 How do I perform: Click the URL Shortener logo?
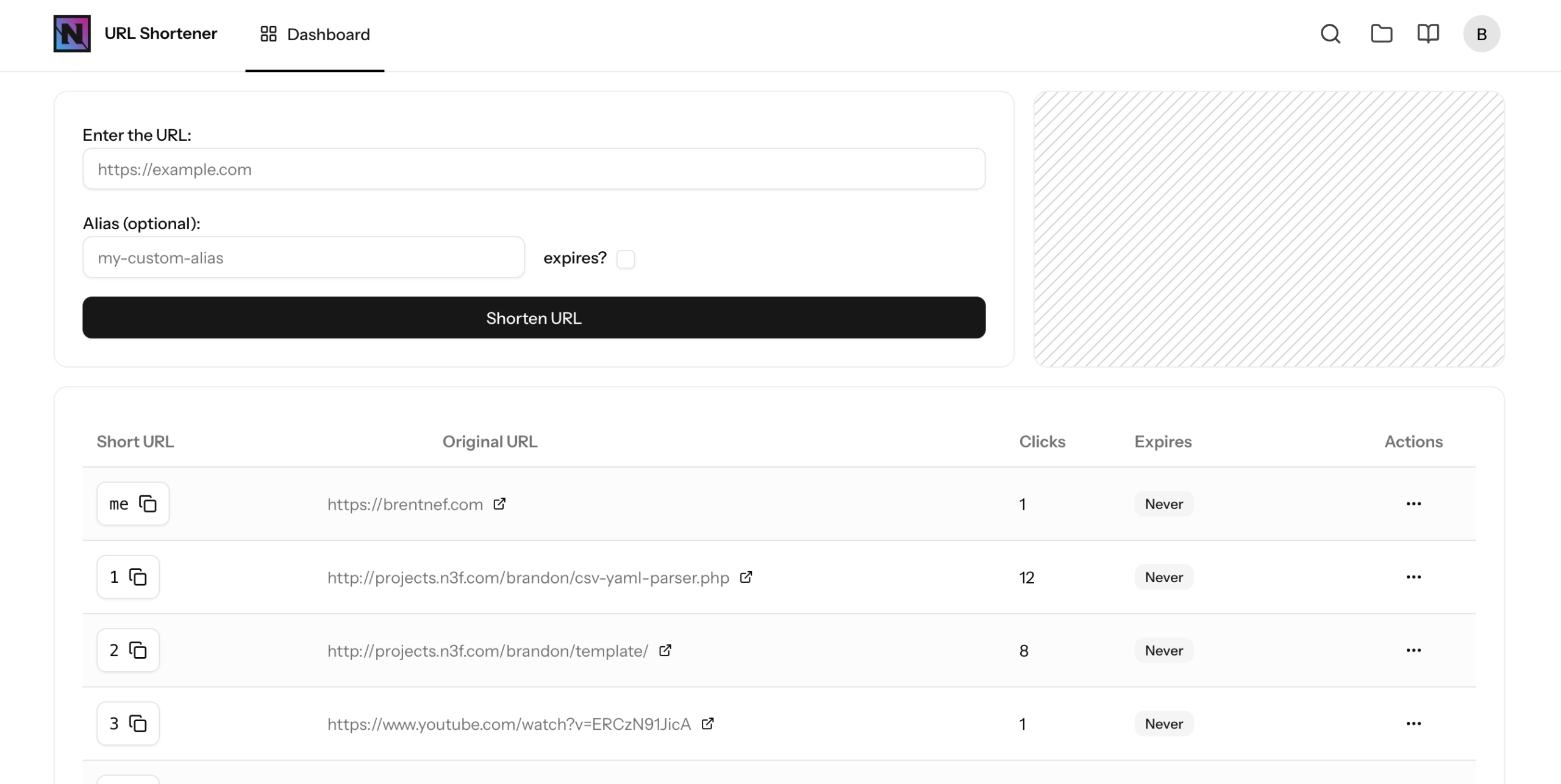(x=71, y=34)
